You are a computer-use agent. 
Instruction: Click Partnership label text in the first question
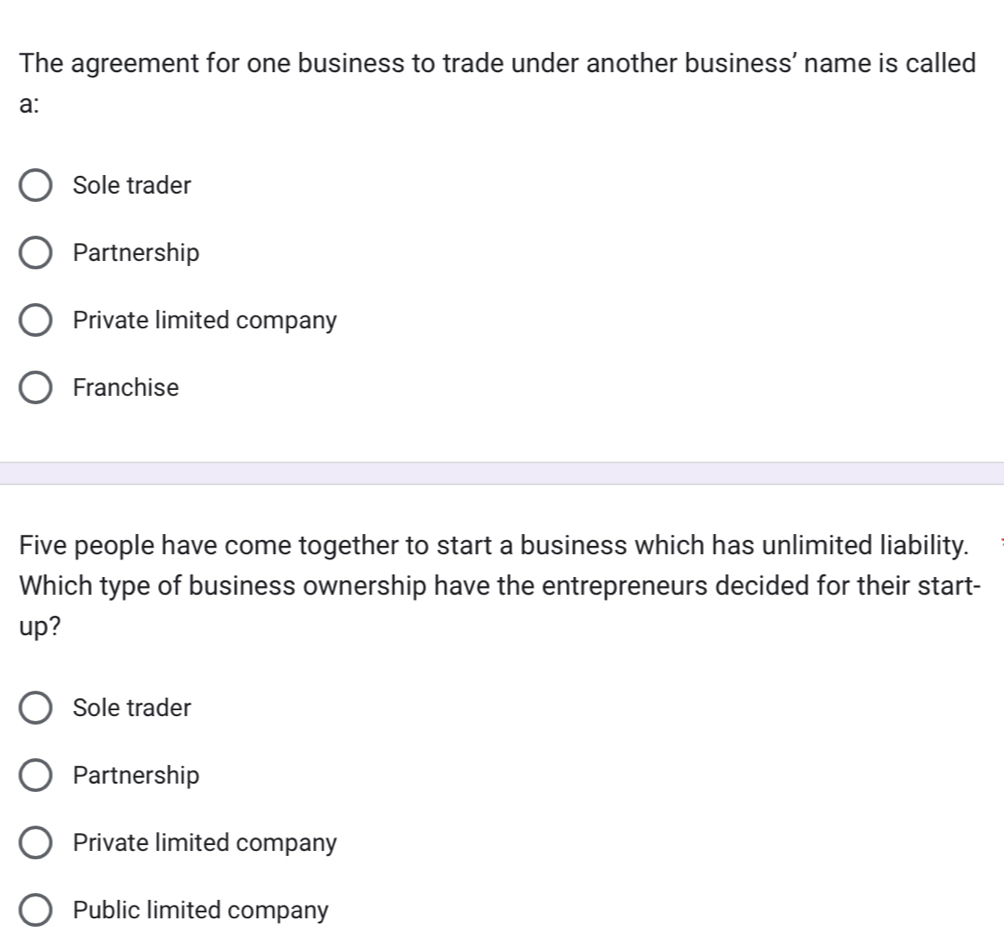click(136, 254)
